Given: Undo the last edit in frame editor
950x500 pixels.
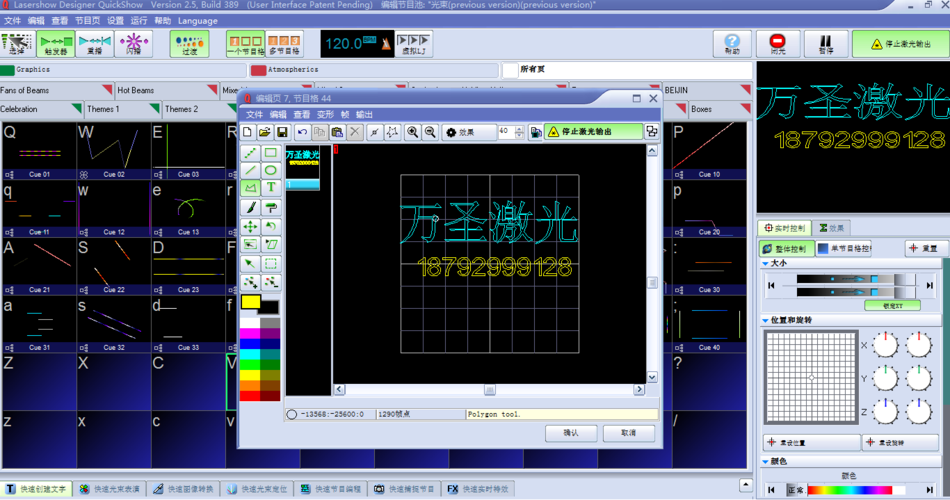Looking at the screenshot, I should [x=302, y=132].
